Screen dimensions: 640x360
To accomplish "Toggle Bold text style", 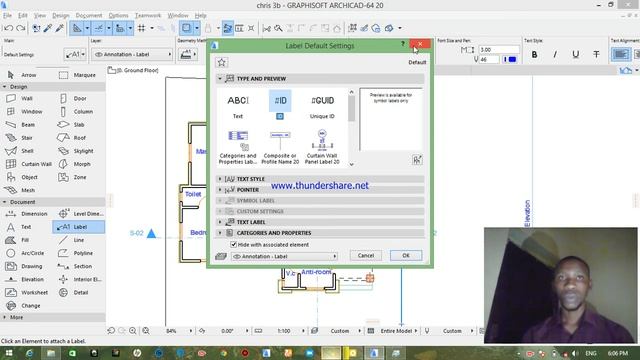I will click(x=534, y=54).
